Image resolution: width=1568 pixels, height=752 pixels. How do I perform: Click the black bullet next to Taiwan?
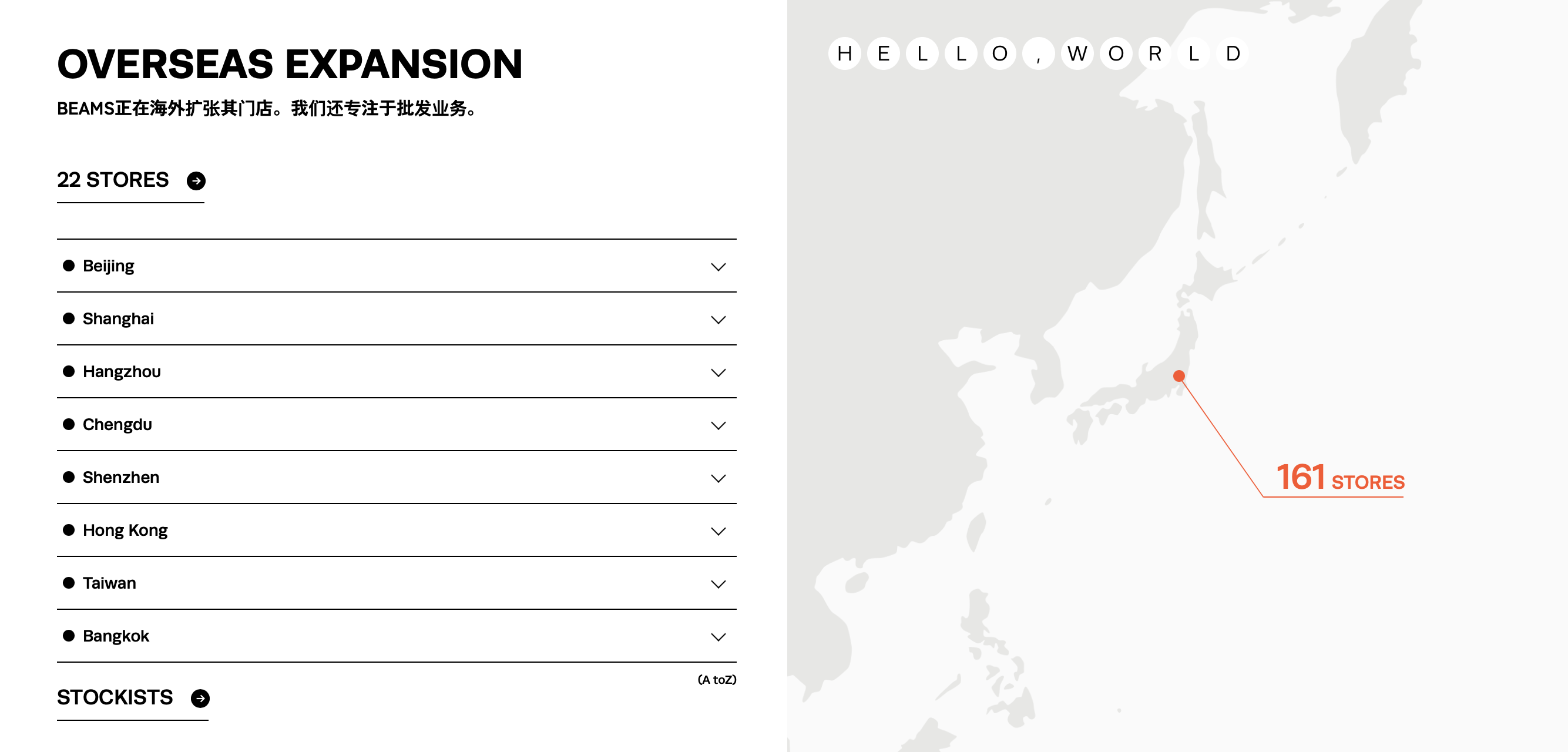pyautogui.click(x=69, y=583)
